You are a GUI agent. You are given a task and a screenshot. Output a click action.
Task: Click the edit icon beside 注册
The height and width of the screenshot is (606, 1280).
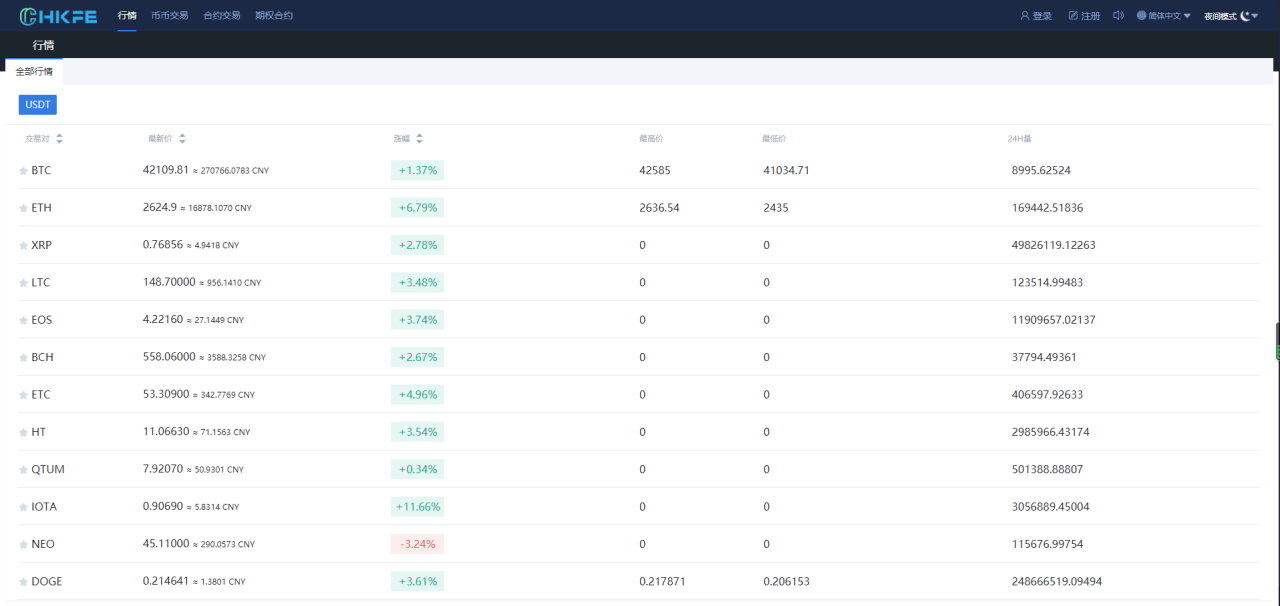[1073, 16]
